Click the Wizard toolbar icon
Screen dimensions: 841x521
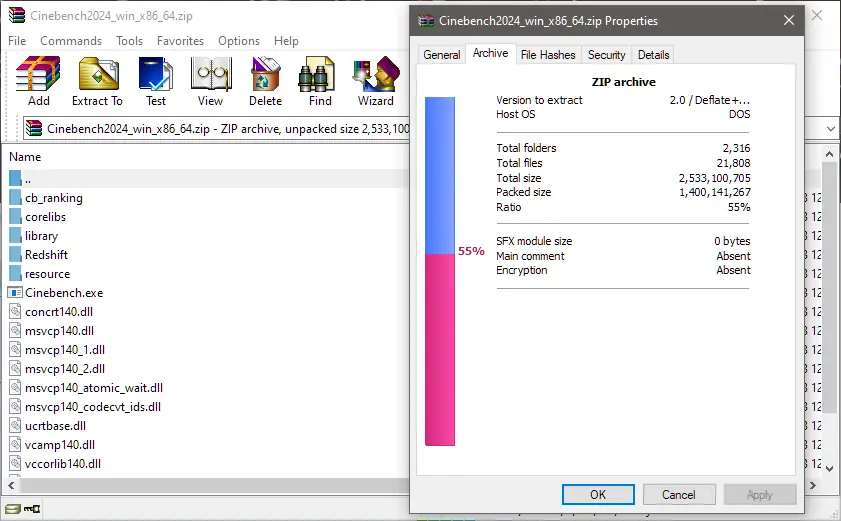[x=376, y=74]
